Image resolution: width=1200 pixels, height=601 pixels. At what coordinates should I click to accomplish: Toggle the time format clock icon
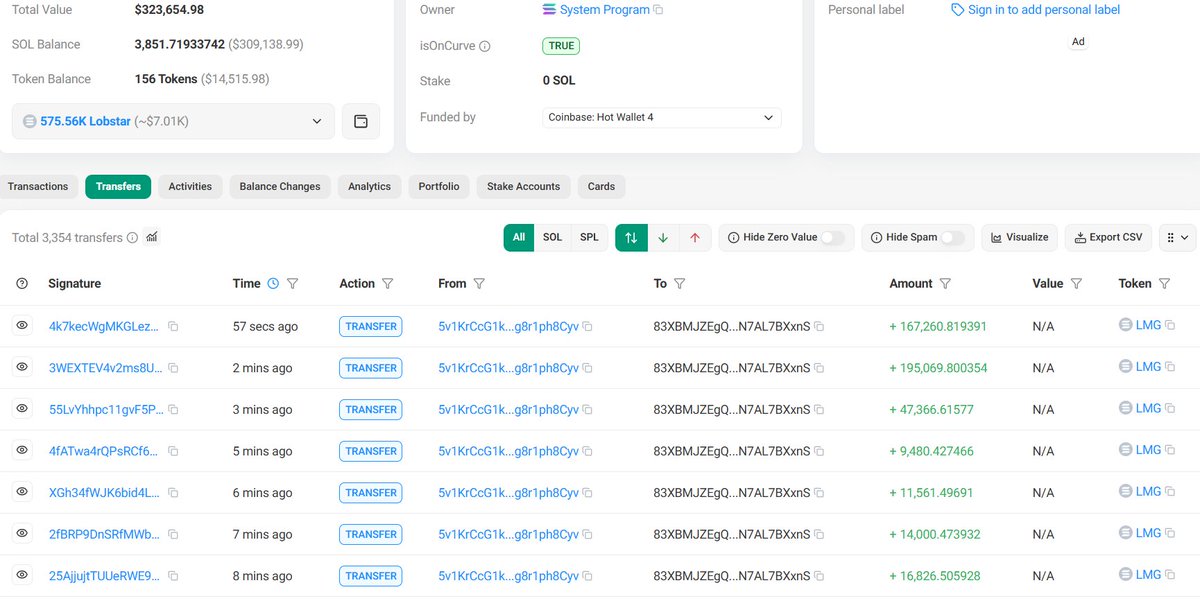273,284
